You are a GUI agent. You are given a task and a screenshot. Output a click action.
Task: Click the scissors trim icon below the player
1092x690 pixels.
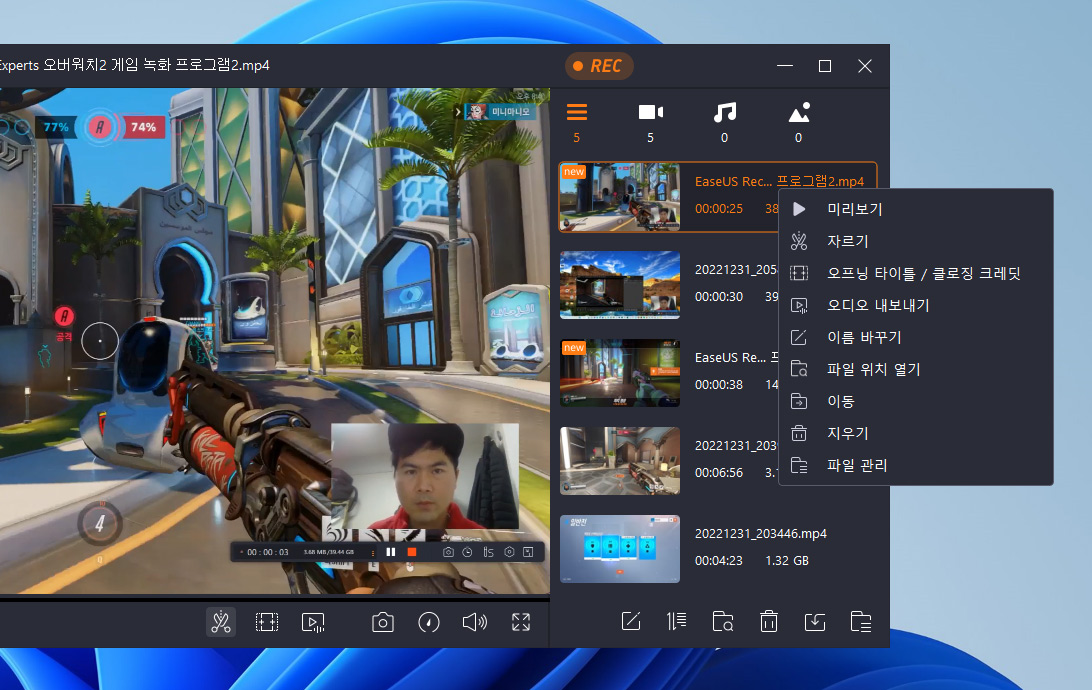point(221,622)
